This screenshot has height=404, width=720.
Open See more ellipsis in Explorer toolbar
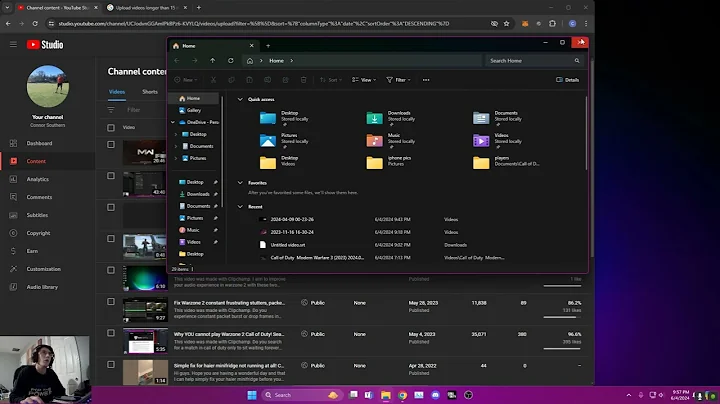pyautogui.click(x=426, y=80)
